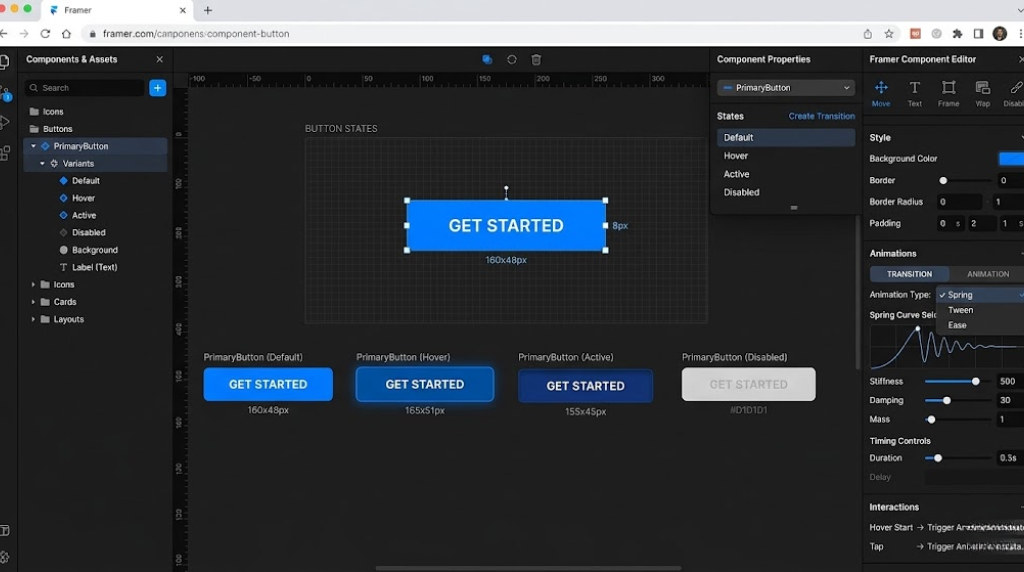Screen dimensions: 1024x572
Task: Bookmark this page with star icon
Action: (889, 33)
